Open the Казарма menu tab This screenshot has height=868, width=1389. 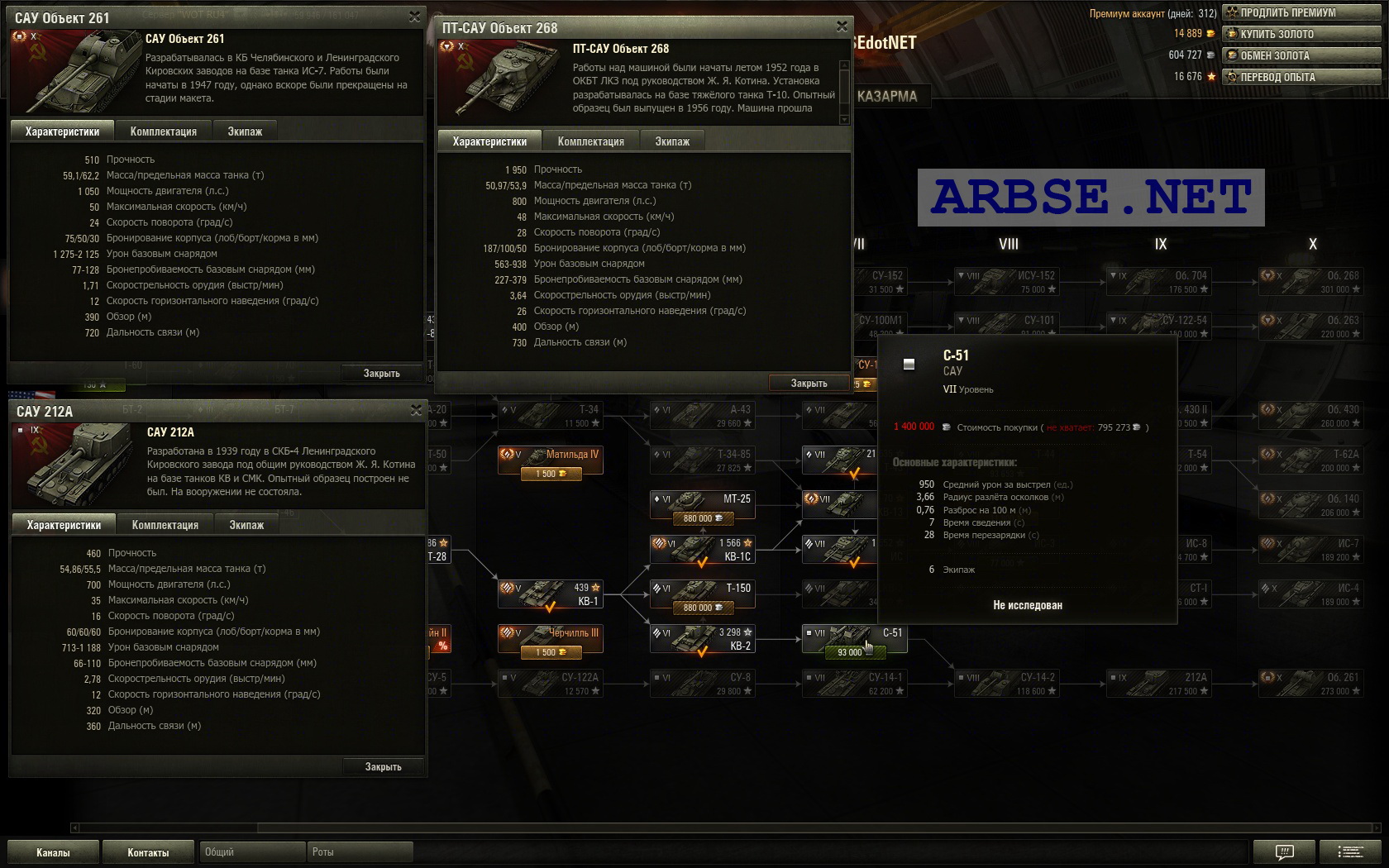[887, 96]
